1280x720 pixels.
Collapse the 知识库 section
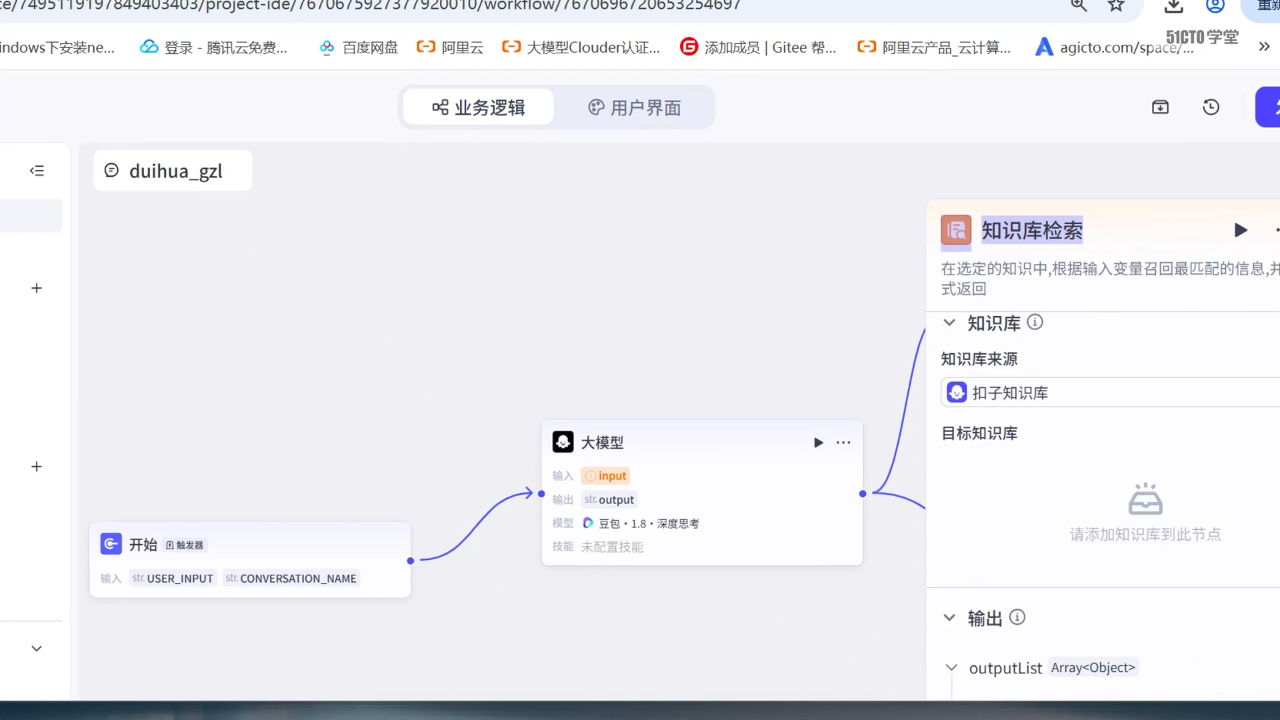click(949, 322)
